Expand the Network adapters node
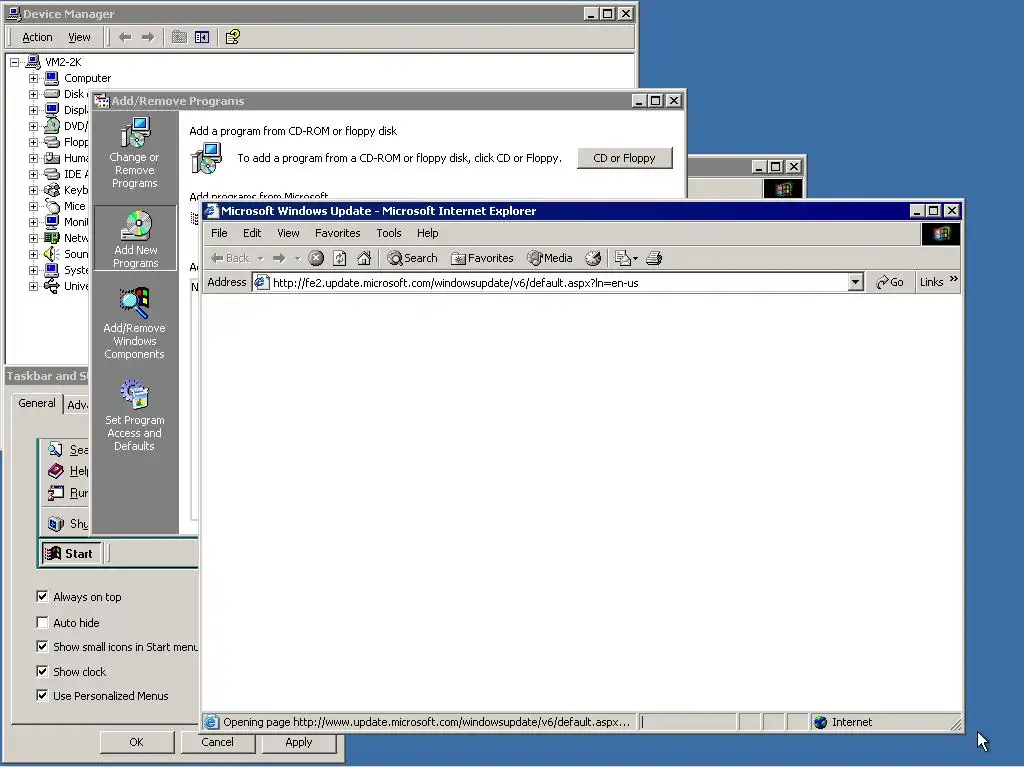Image resolution: width=1024 pixels, height=768 pixels. pos(33,238)
